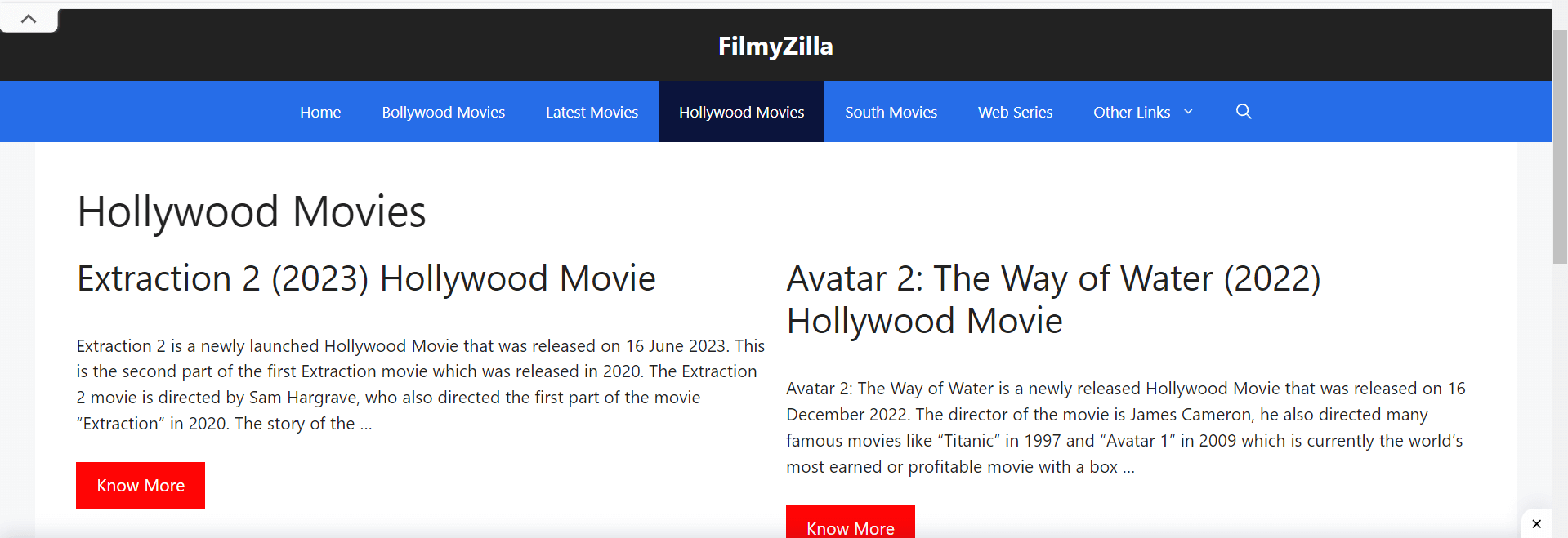The image size is (1568, 538).
Task: Open the search icon in navigation
Action: click(1244, 112)
